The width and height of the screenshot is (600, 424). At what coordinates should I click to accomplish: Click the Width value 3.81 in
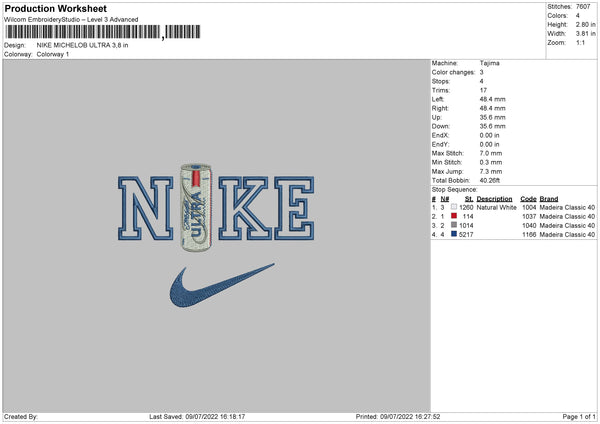(x=585, y=34)
